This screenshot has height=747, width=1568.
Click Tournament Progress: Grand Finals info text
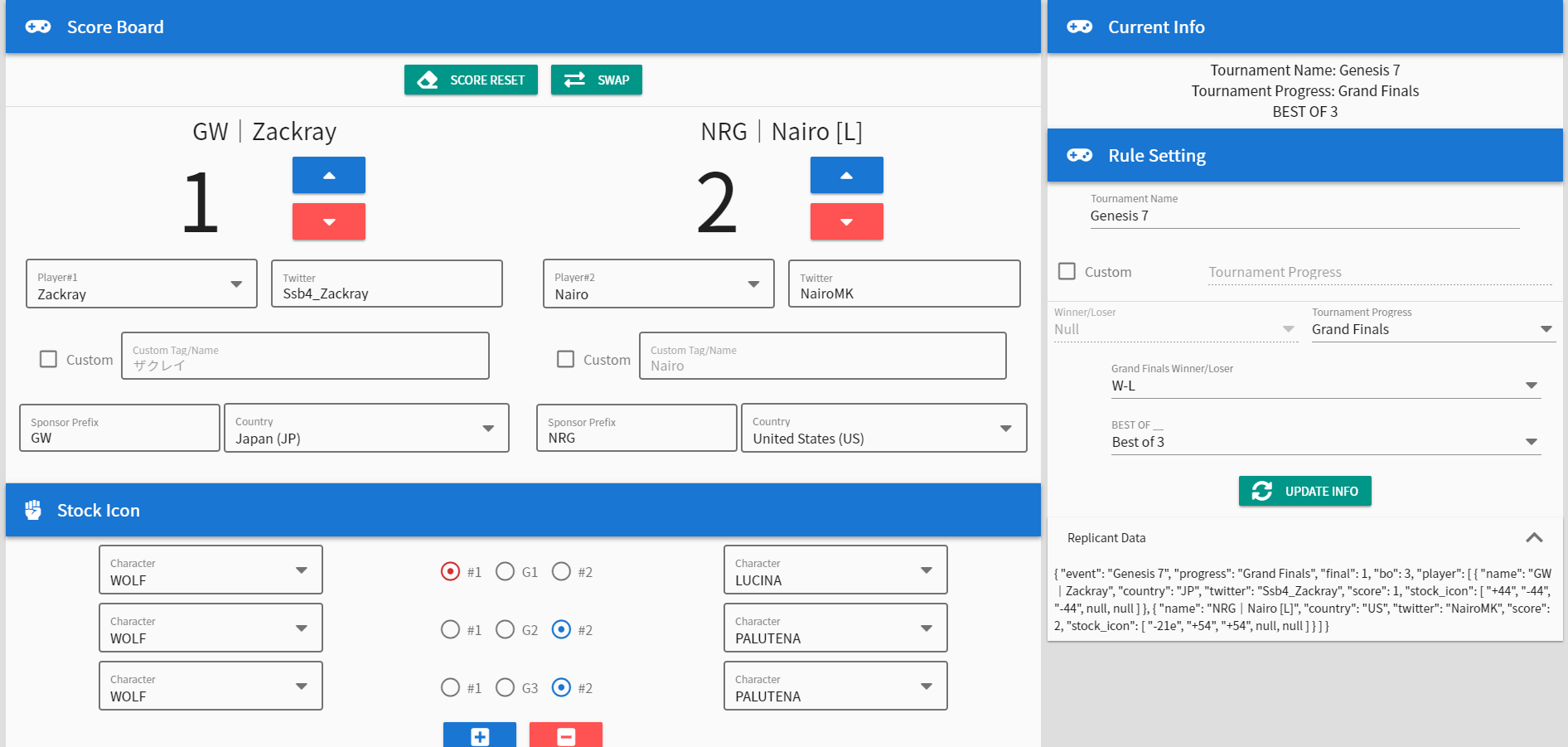[x=1304, y=91]
